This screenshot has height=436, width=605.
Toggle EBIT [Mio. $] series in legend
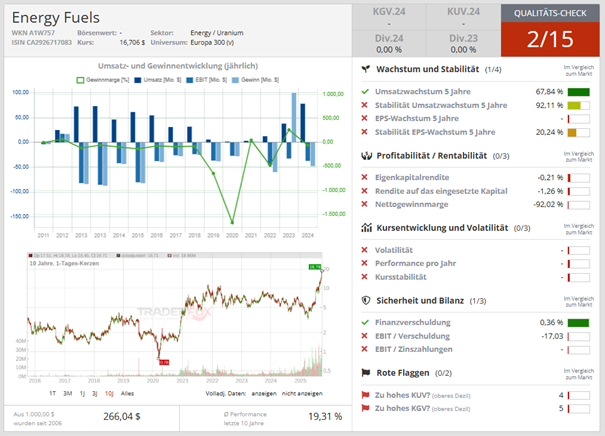coord(206,80)
